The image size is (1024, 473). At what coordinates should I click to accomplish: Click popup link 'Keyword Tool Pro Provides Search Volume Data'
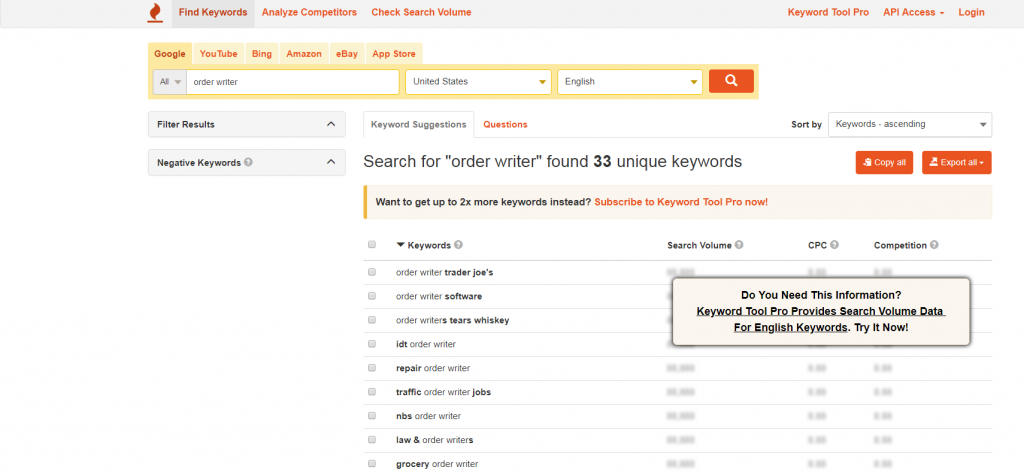click(x=821, y=312)
